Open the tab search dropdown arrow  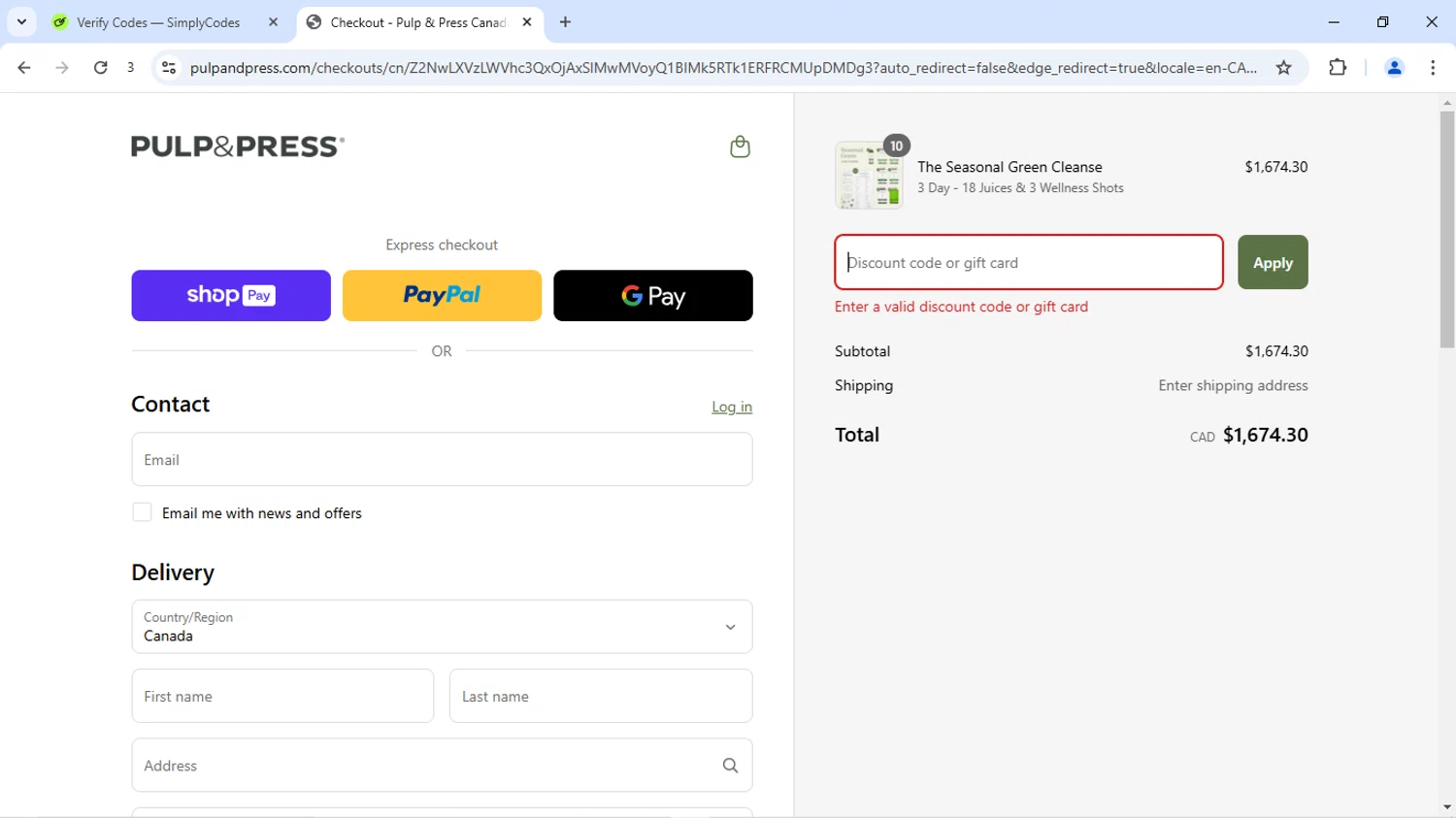(x=21, y=21)
